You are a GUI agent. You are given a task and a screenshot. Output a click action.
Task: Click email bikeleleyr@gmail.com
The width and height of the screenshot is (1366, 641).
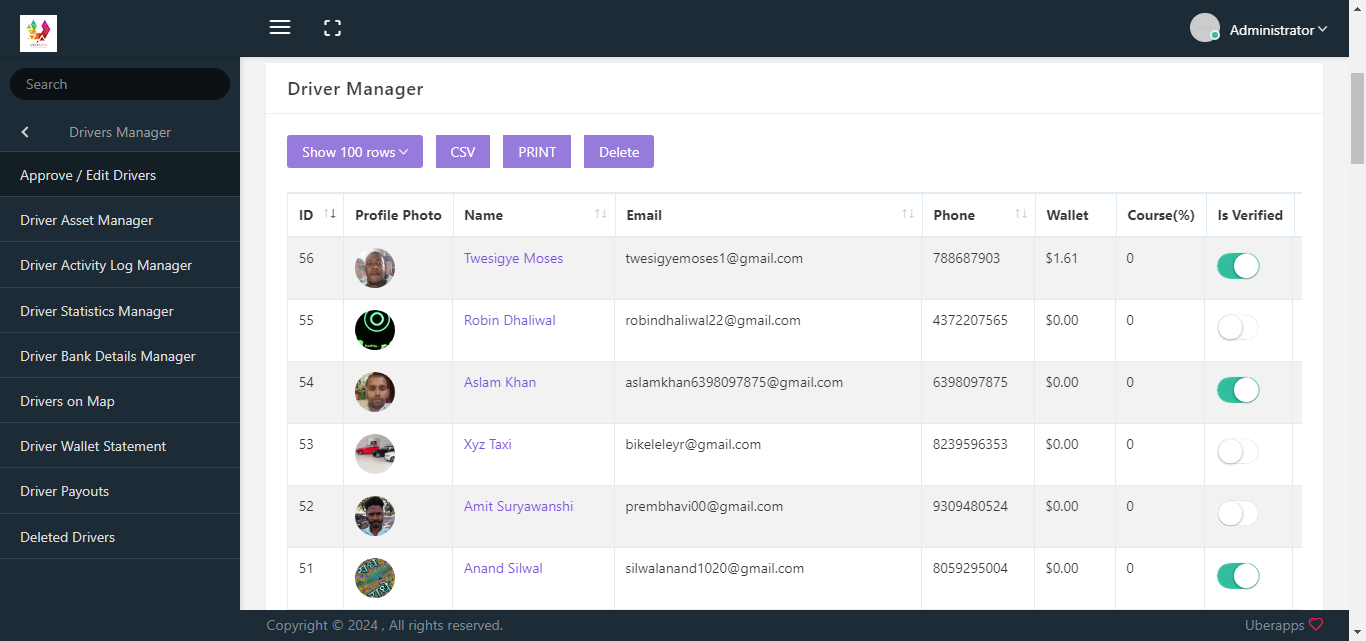(x=693, y=444)
